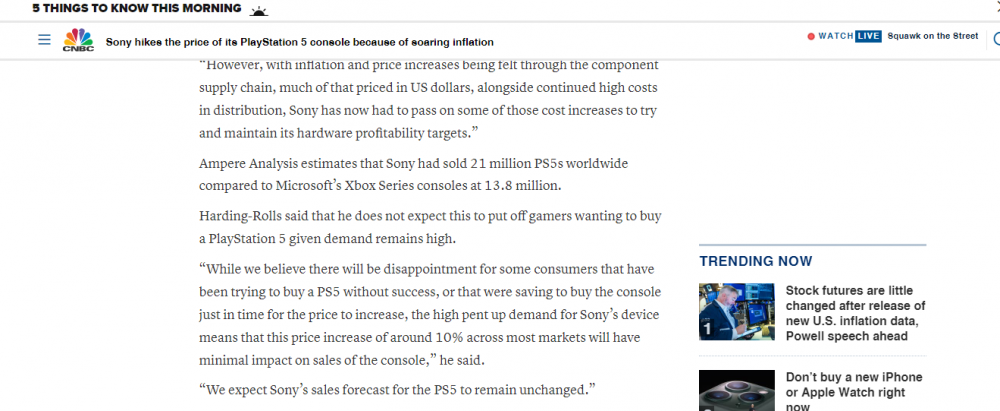Viewport: 1000px width, 411px height.
Task: Open the stock futures story thumbnail
Action: coord(736,311)
